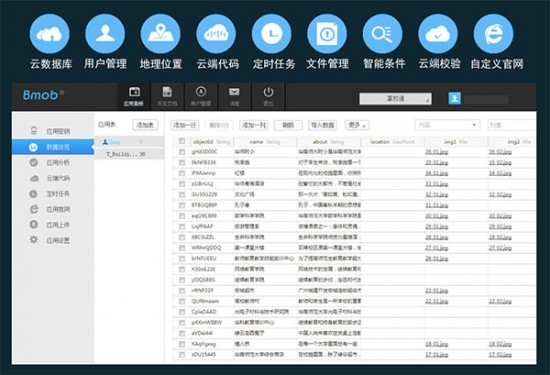Open the column name select dropdown
550x375 pixels.
pyautogui.click(x=447, y=125)
